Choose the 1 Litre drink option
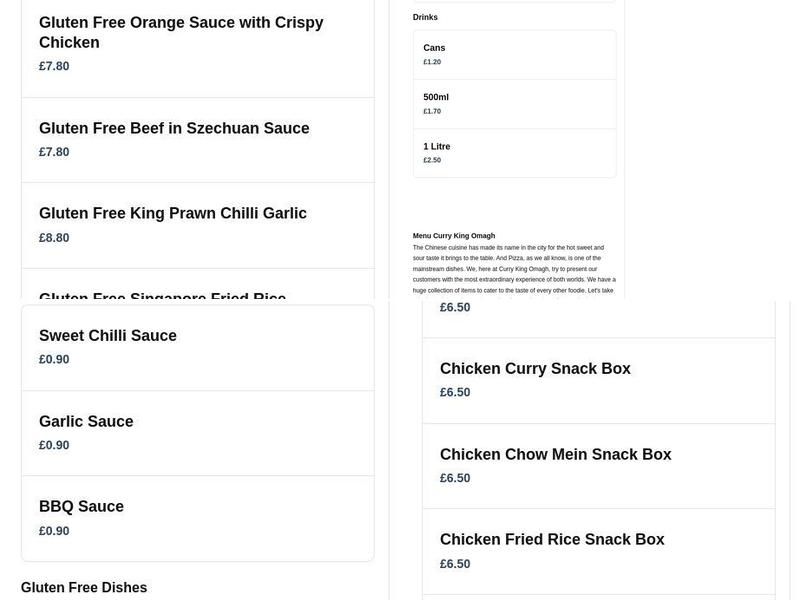This screenshot has height=600, width=800. click(514, 153)
